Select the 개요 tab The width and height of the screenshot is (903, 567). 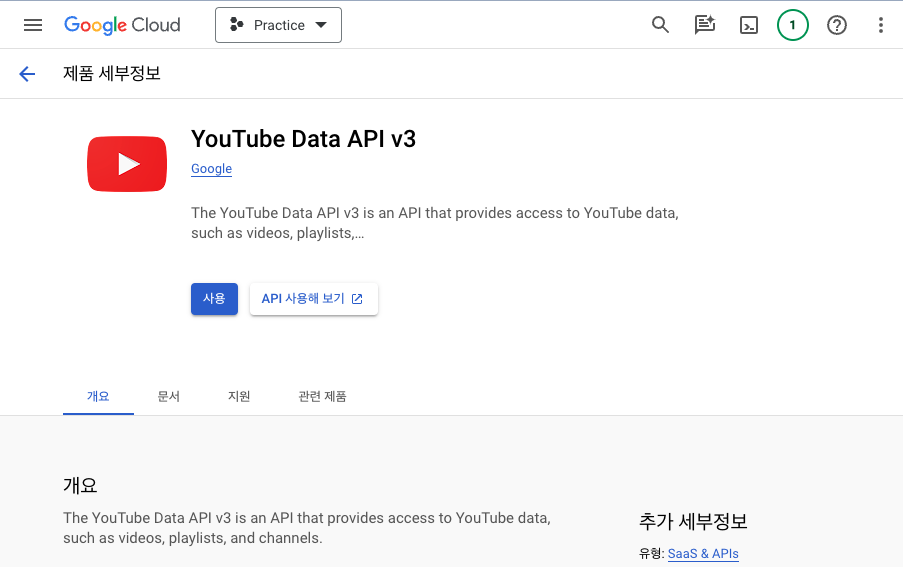[x=98, y=396]
